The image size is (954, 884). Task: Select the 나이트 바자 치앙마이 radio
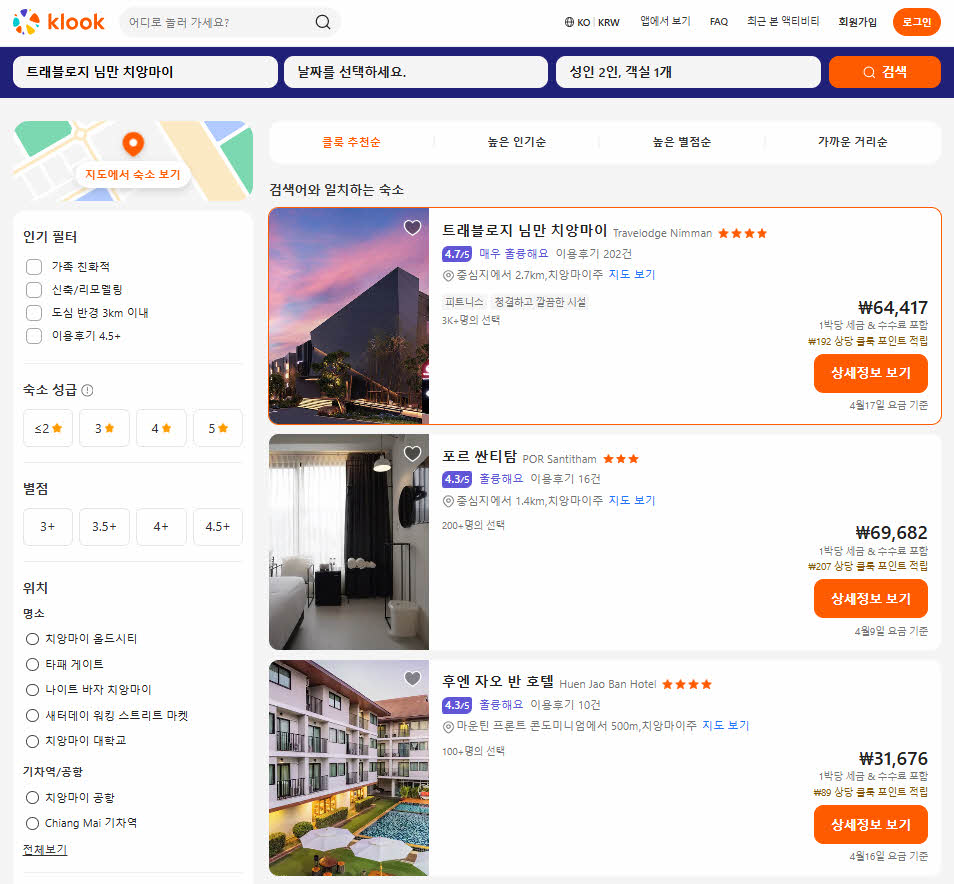click(32, 690)
